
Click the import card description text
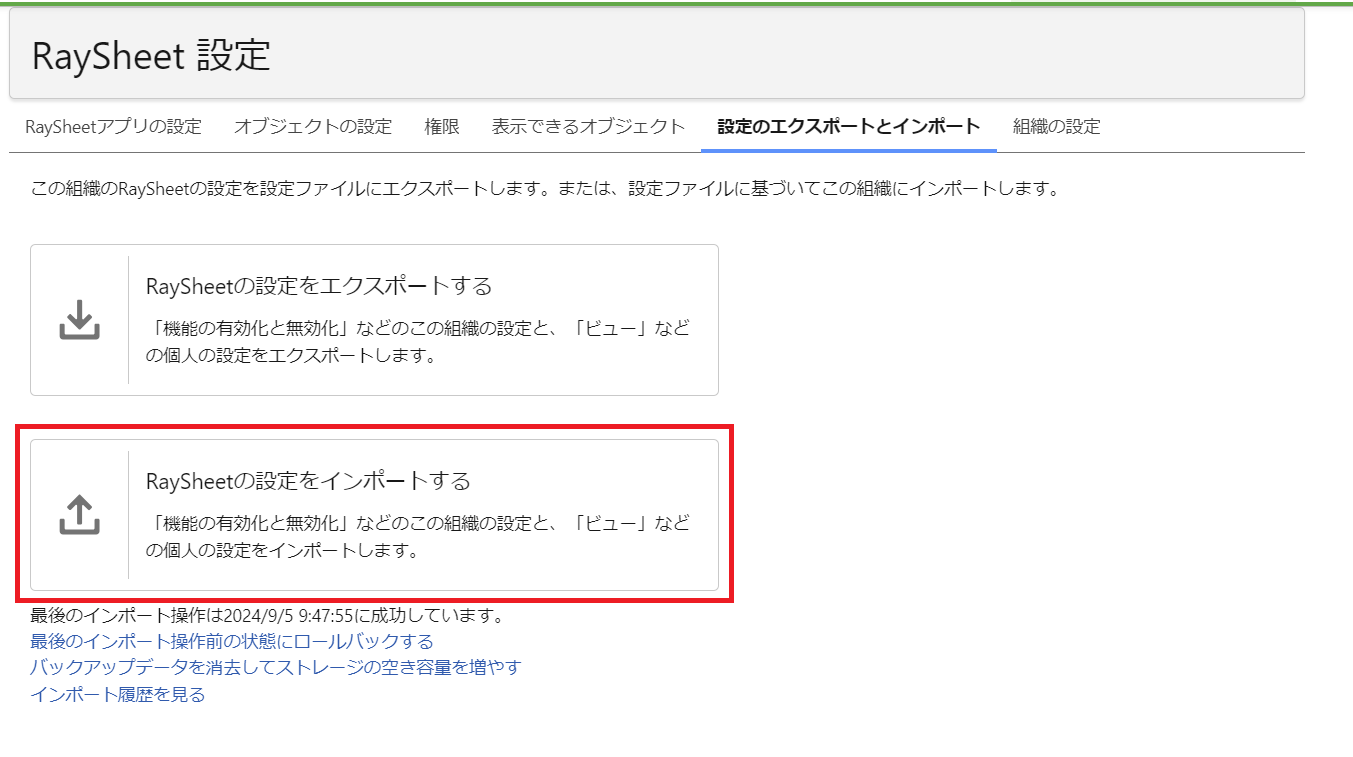click(x=418, y=537)
